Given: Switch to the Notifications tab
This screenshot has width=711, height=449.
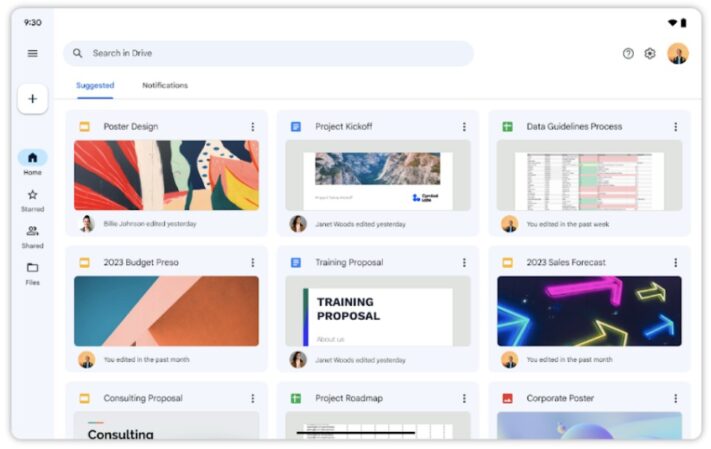Looking at the screenshot, I should coord(165,85).
